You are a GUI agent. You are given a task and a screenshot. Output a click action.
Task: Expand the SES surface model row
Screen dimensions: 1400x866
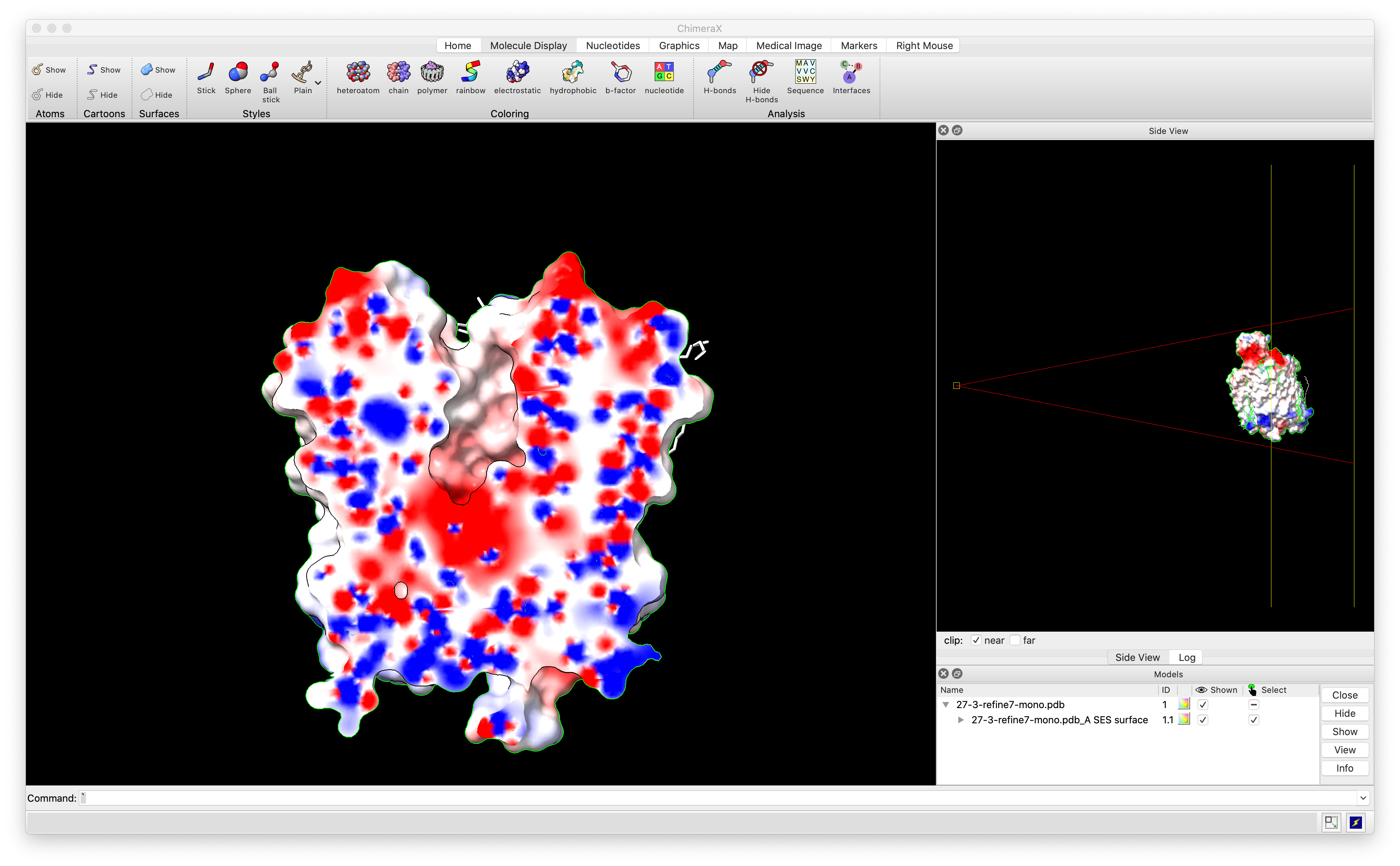(961, 720)
